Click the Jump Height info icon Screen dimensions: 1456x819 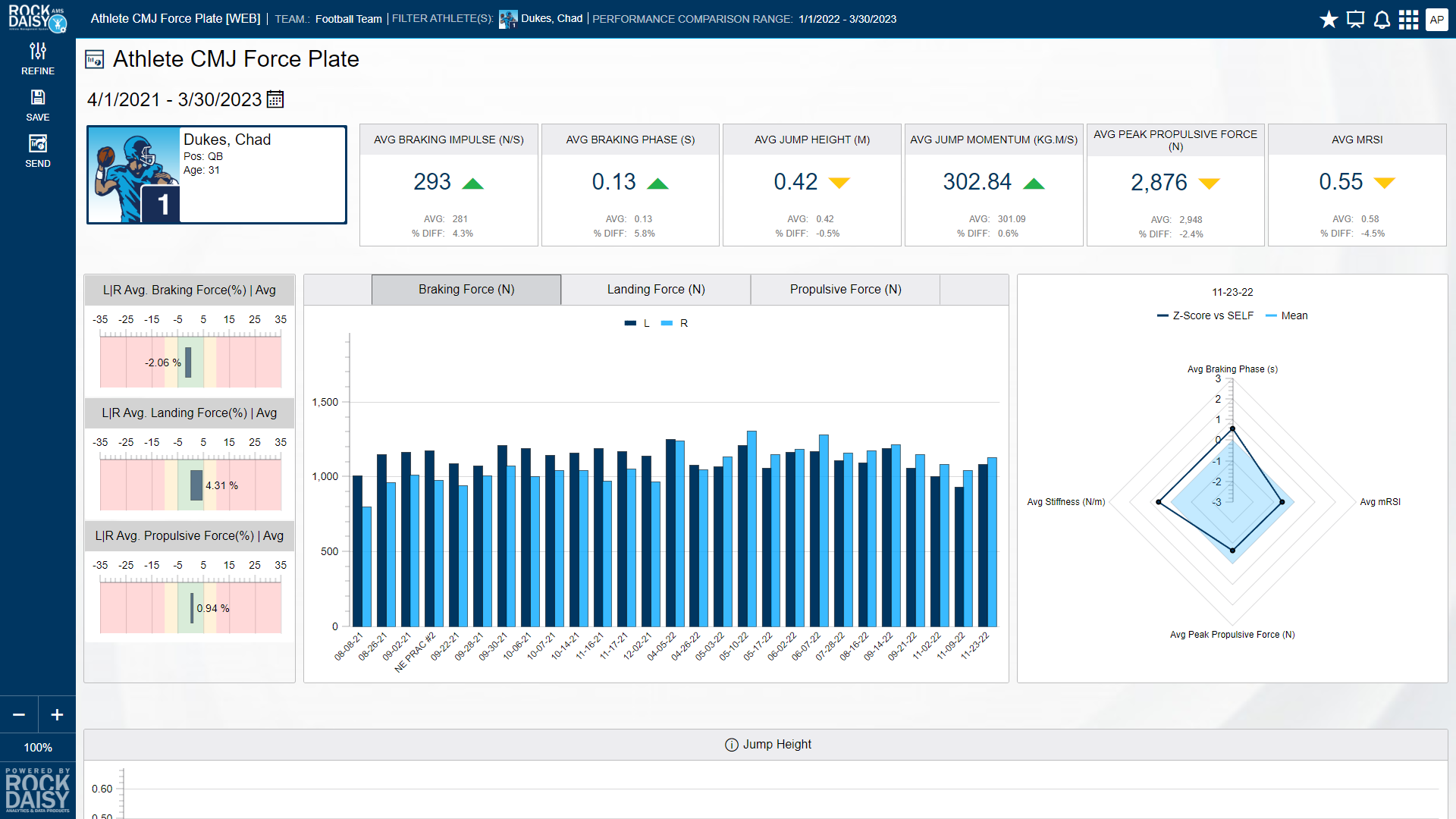(x=731, y=745)
